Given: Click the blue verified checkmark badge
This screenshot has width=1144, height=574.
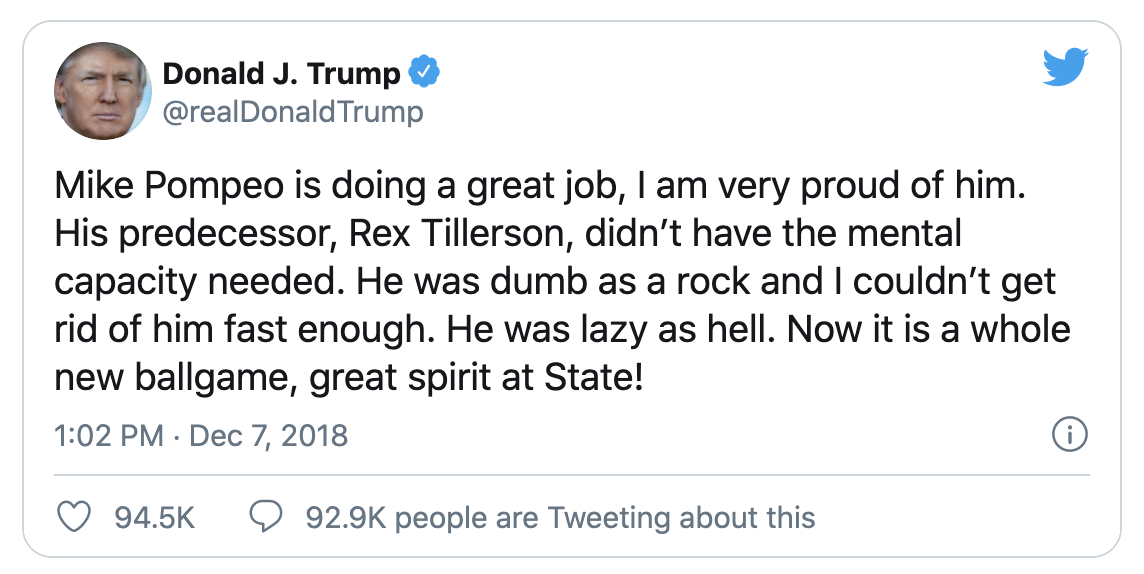Looking at the screenshot, I should (x=424, y=74).
